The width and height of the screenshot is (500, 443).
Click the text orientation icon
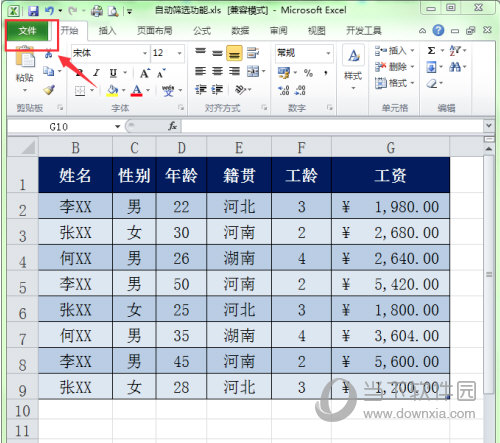pos(241,89)
